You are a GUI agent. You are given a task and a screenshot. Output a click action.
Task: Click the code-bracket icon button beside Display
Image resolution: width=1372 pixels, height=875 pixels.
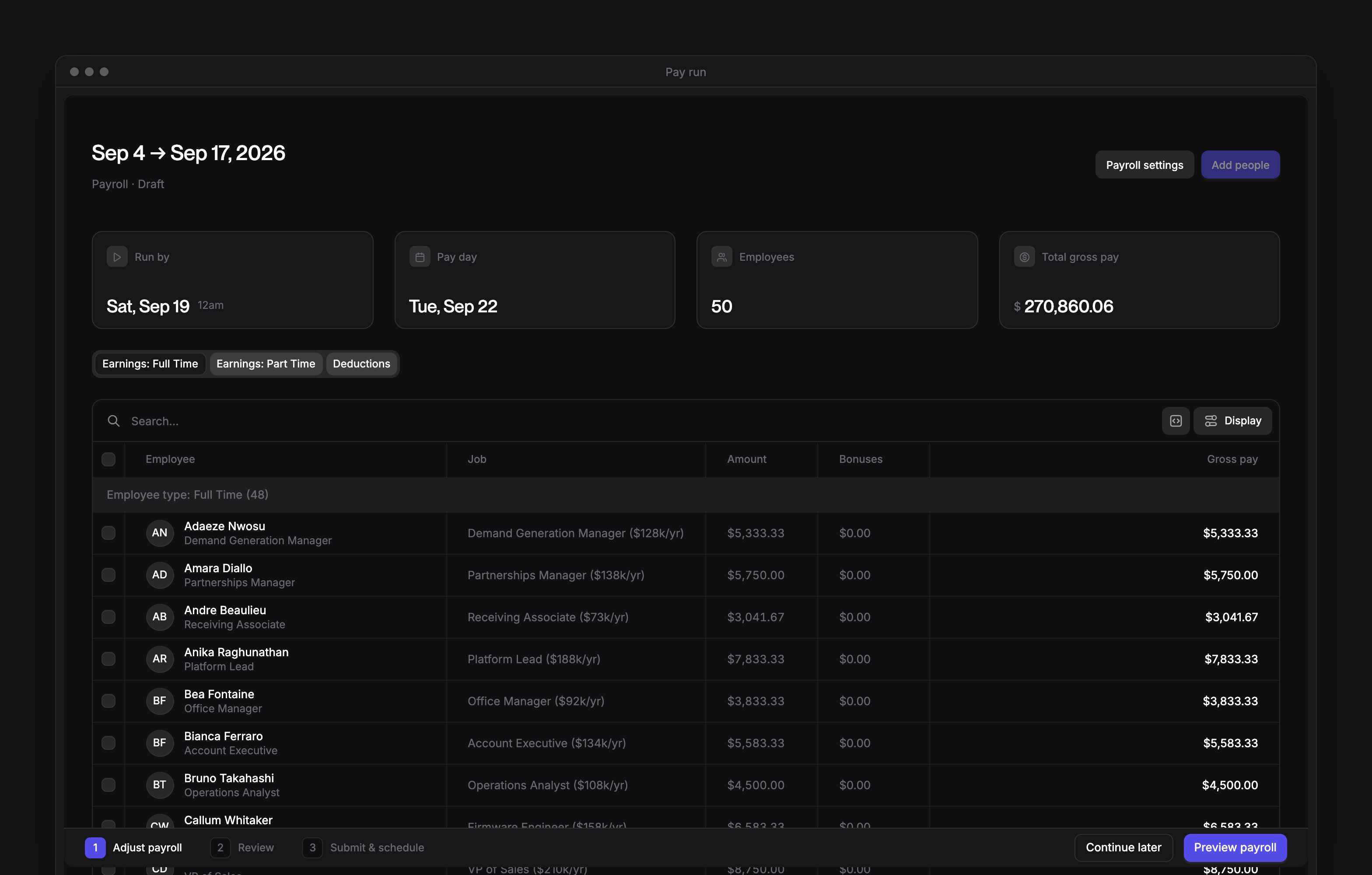pos(1176,421)
